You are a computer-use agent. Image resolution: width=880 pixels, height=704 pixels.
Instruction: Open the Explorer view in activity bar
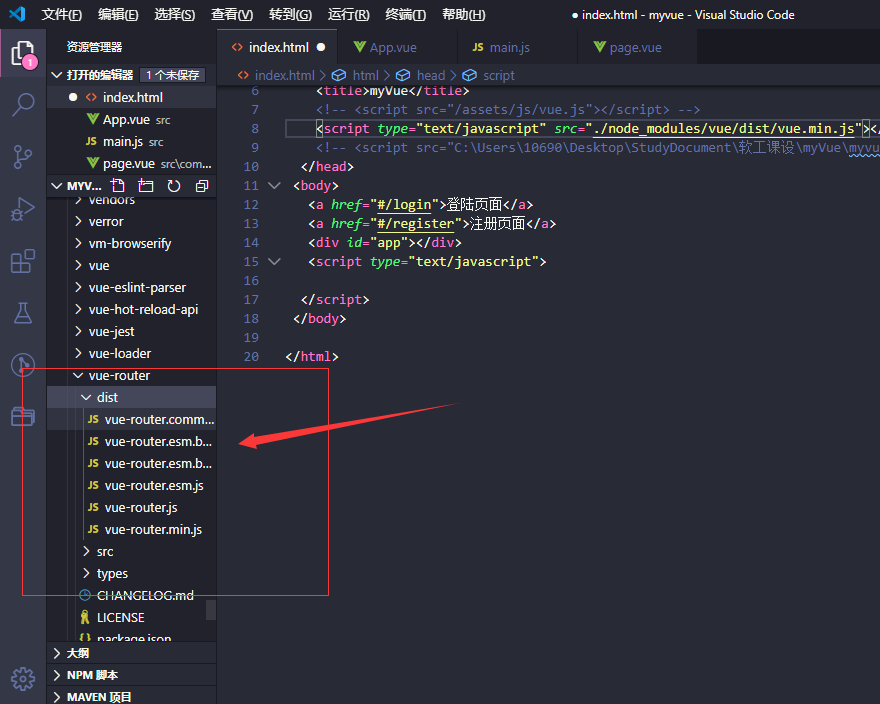coord(23,54)
